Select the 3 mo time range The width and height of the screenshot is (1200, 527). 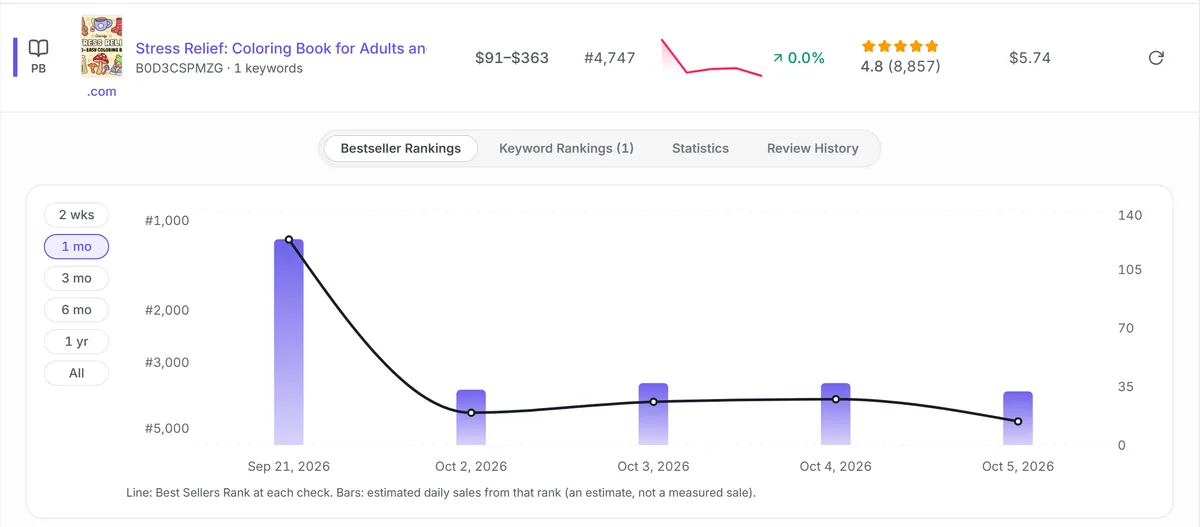click(76, 278)
